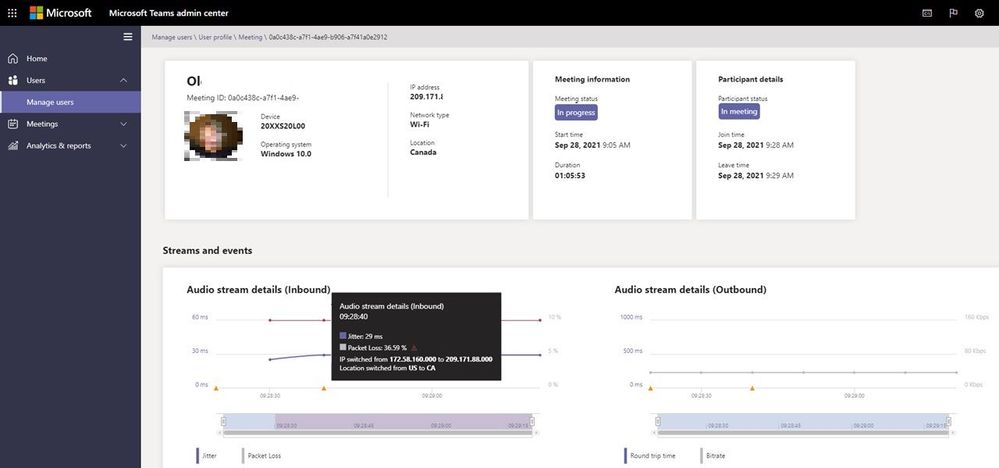Click the user's profile picture
Screen dimensions: 999x468
click(213, 136)
